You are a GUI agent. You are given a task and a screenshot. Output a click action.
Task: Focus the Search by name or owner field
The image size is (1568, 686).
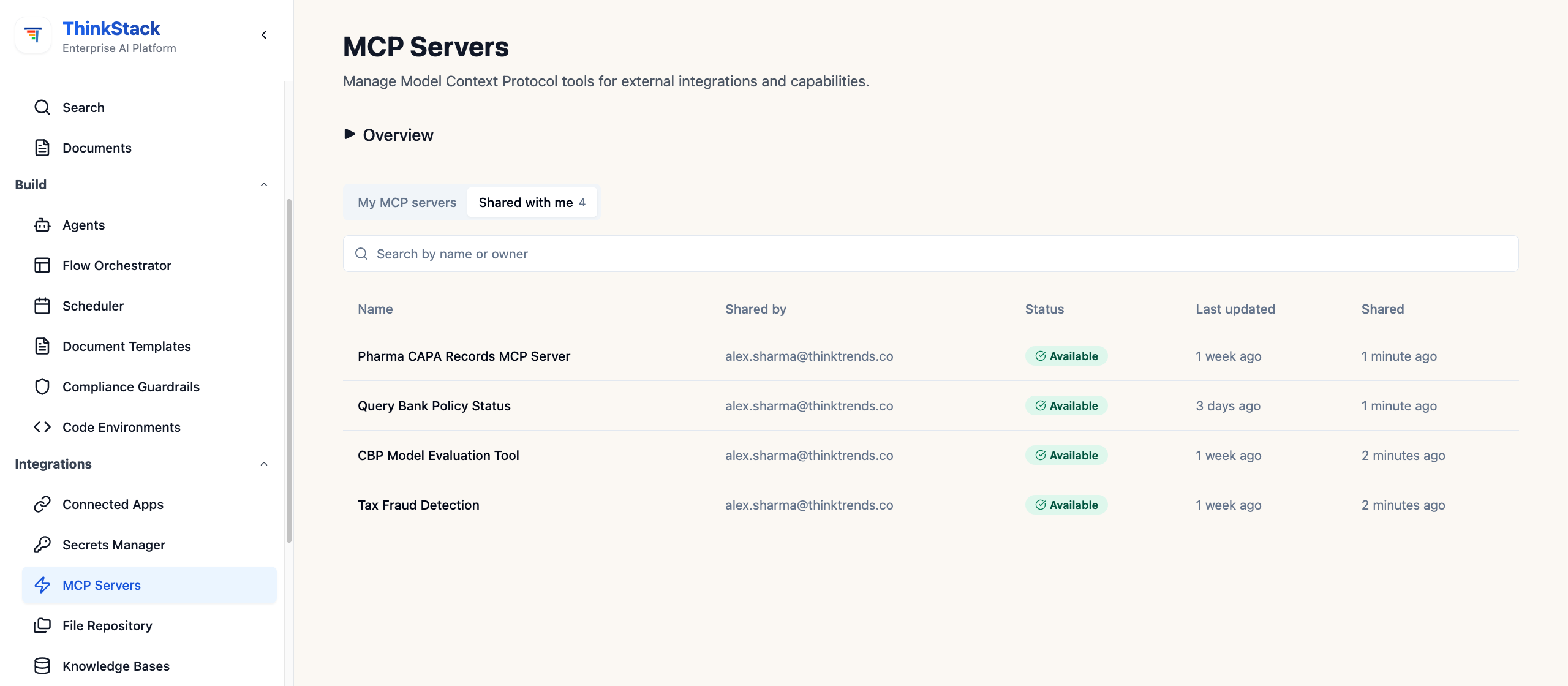[930, 254]
